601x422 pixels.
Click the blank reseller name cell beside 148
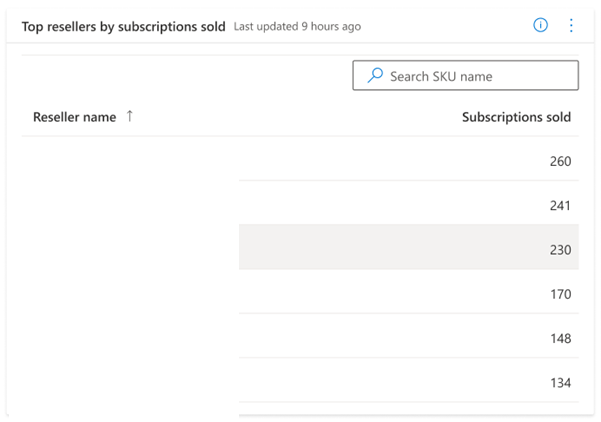coord(130,338)
